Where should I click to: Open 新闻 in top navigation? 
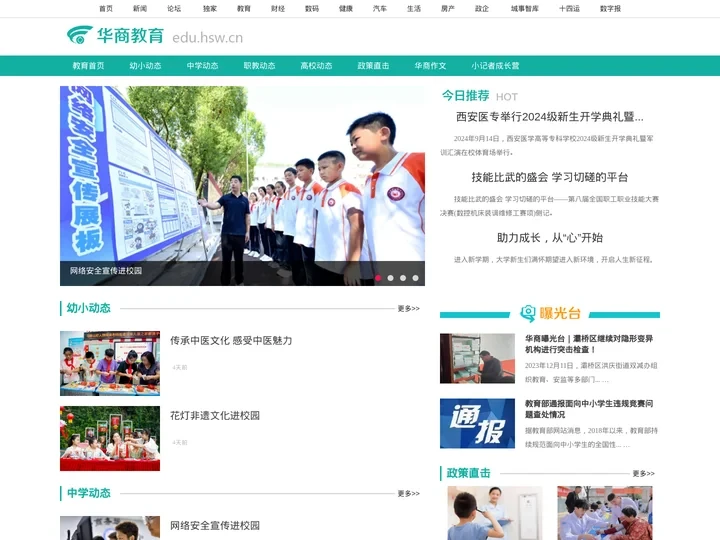(140, 9)
